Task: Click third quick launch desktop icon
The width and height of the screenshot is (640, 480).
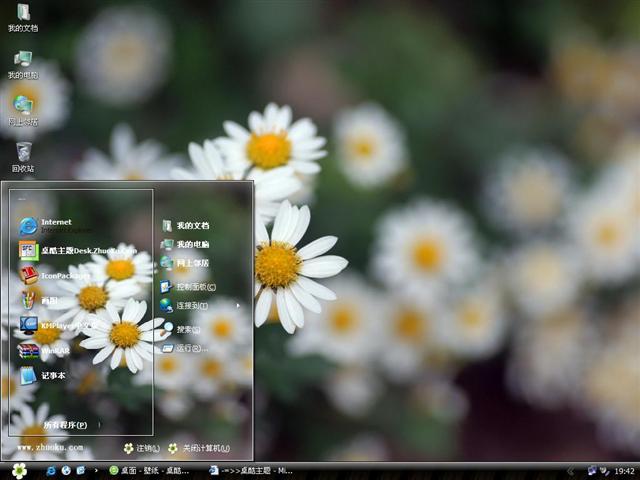Action: click(81, 471)
